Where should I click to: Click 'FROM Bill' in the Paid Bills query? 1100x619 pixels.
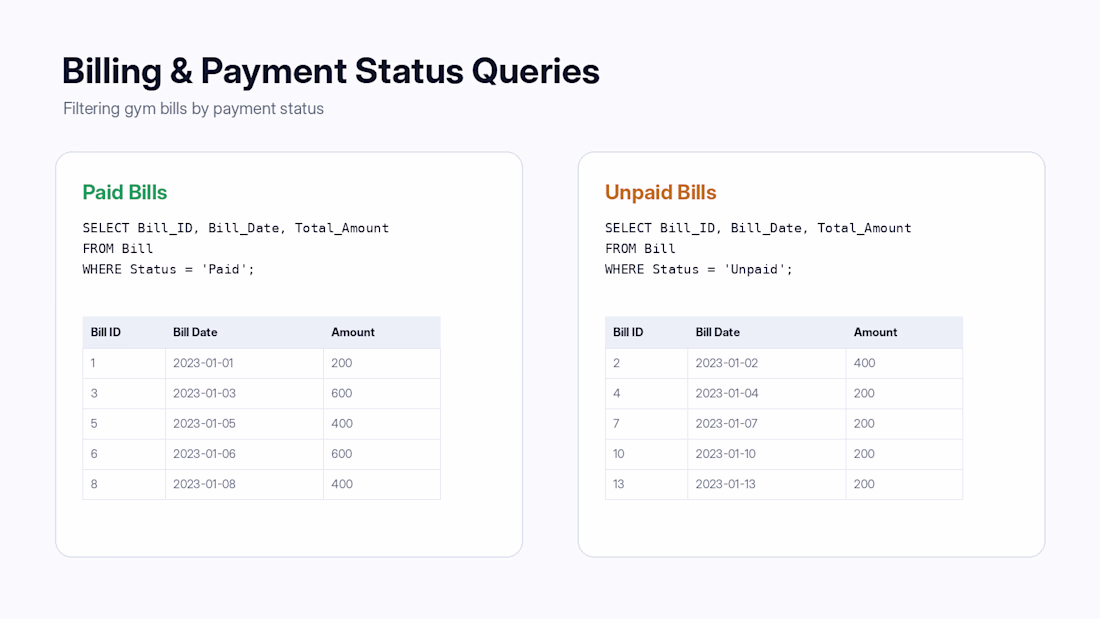coord(118,248)
